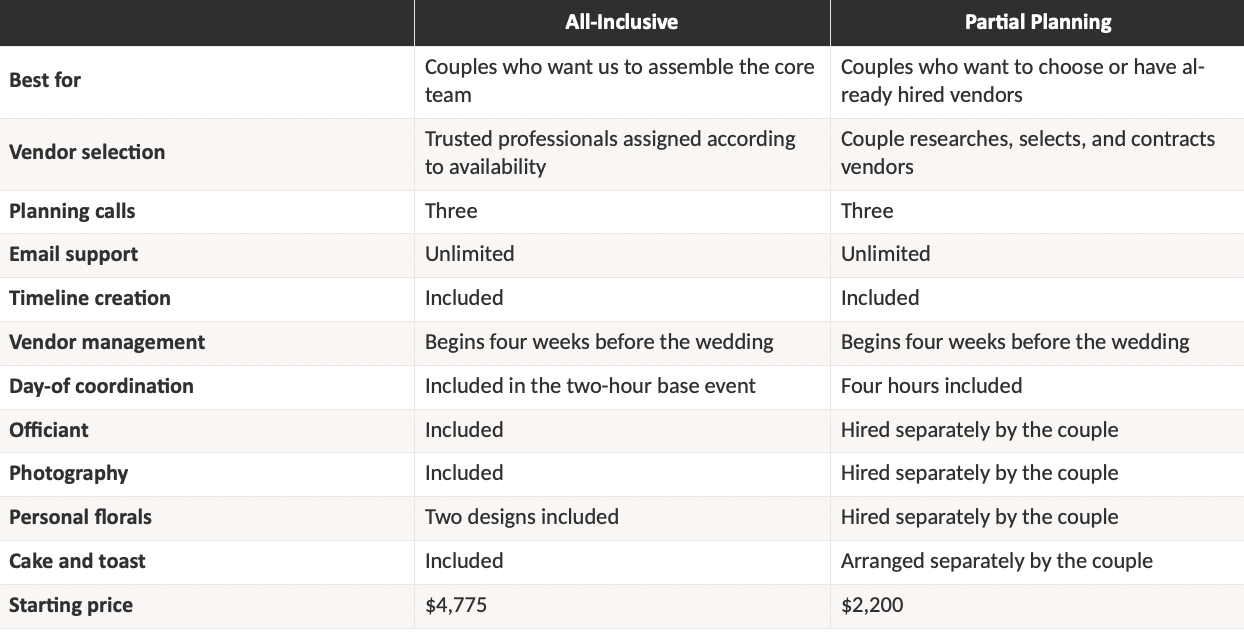This screenshot has width=1244, height=632.
Task: Click the Vendor management row label
Action: coord(107,342)
